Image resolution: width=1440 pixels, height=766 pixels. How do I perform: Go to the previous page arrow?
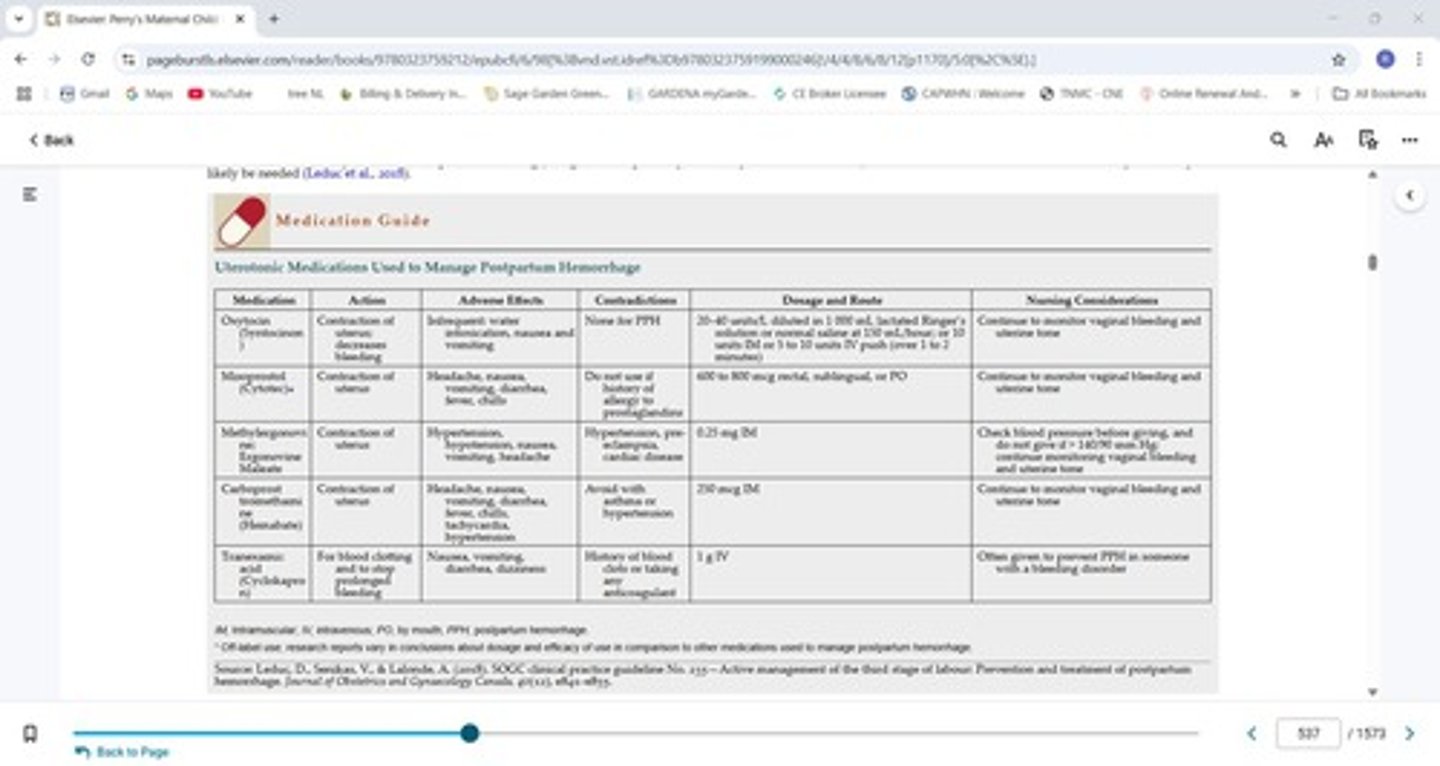click(1252, 734)
